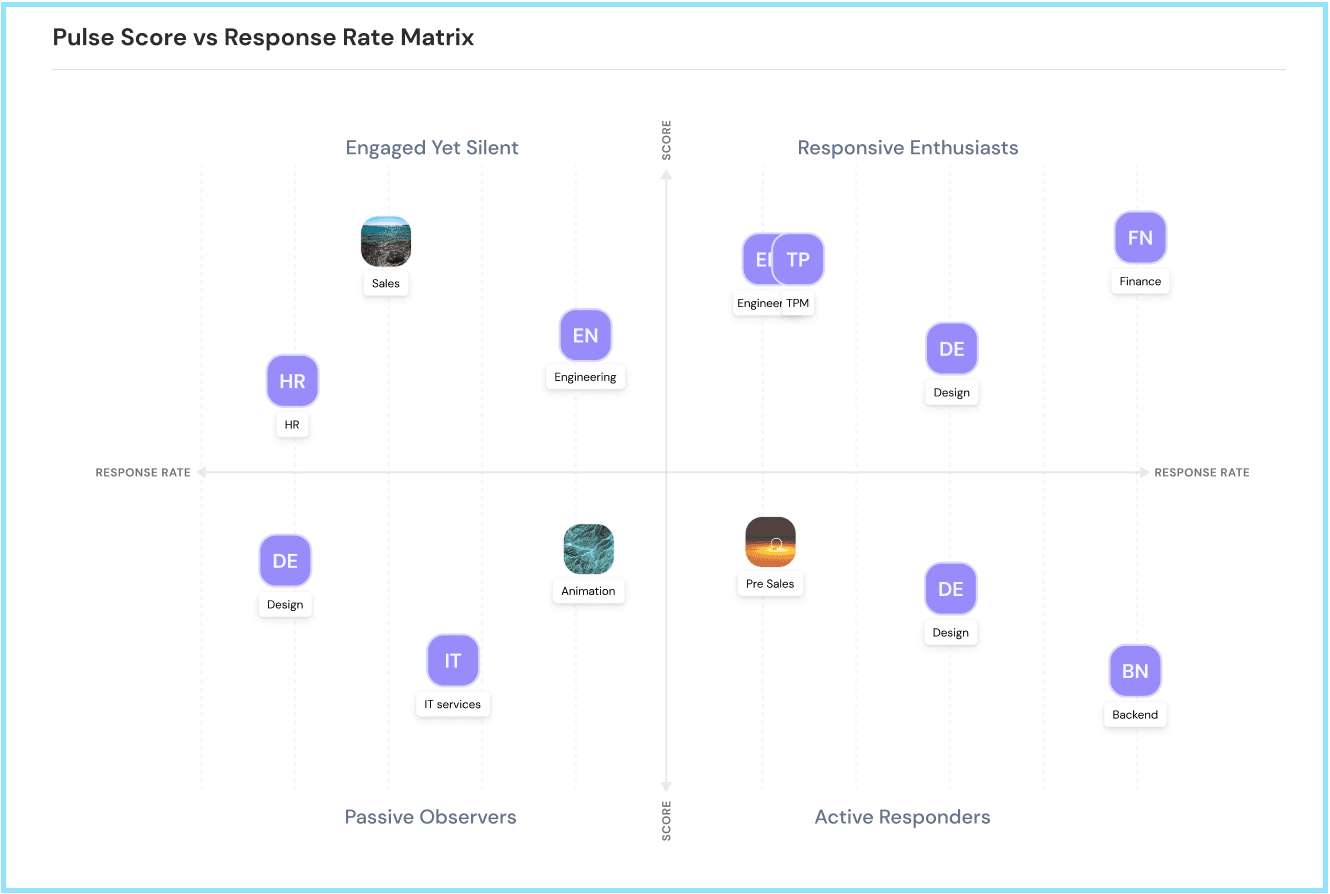
Task: Select the TP icon for TPM
Action: point(798,260)
